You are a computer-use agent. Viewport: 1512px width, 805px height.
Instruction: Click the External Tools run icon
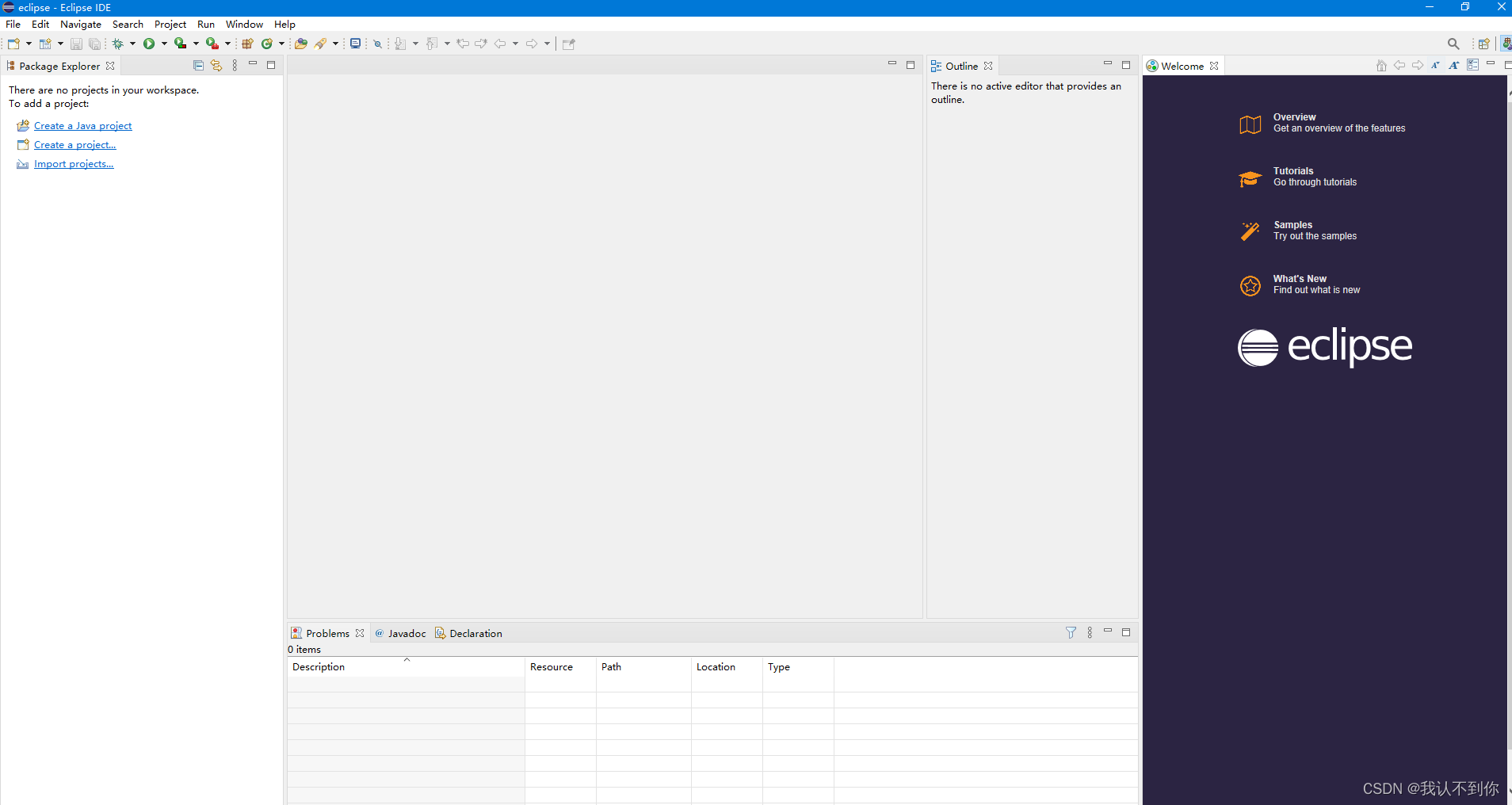tap(212, 44)
